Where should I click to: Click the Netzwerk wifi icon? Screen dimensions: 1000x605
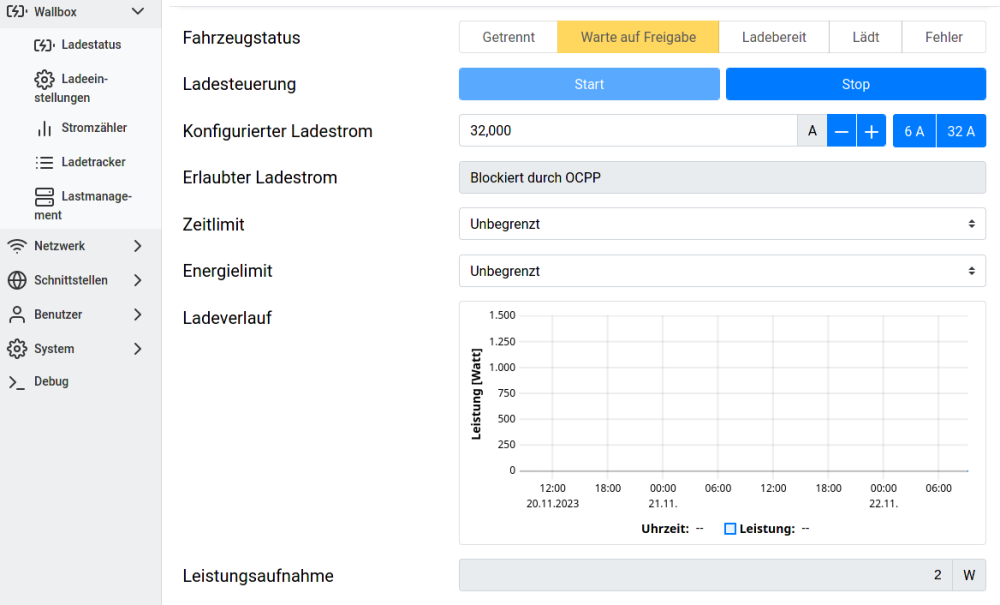[16, 246]
